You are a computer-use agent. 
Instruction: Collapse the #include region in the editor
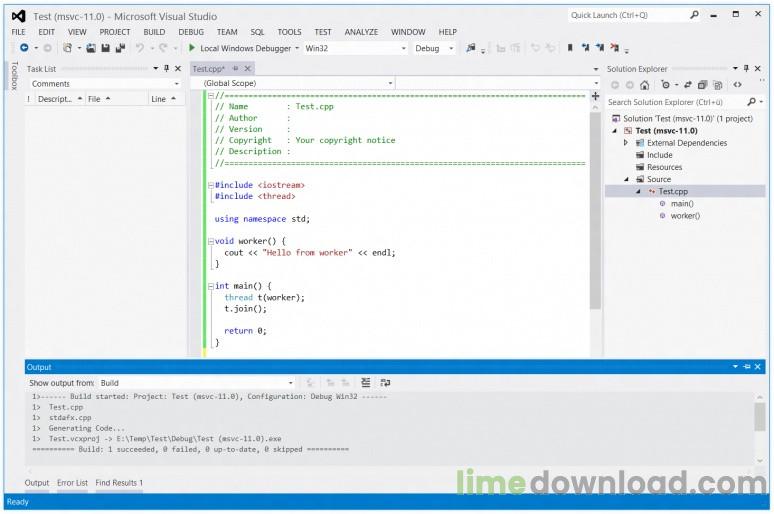coord(211,185)
